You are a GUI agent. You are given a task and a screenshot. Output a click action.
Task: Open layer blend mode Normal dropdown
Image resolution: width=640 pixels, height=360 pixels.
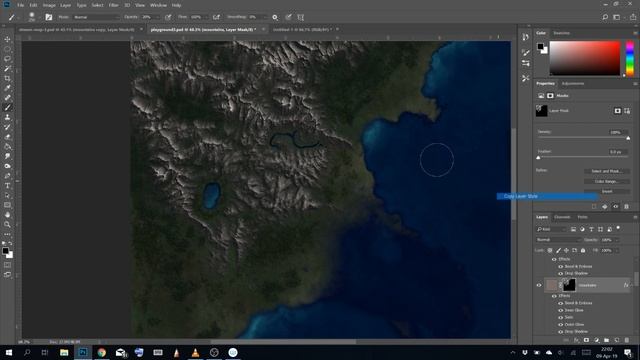coord(558,240)
